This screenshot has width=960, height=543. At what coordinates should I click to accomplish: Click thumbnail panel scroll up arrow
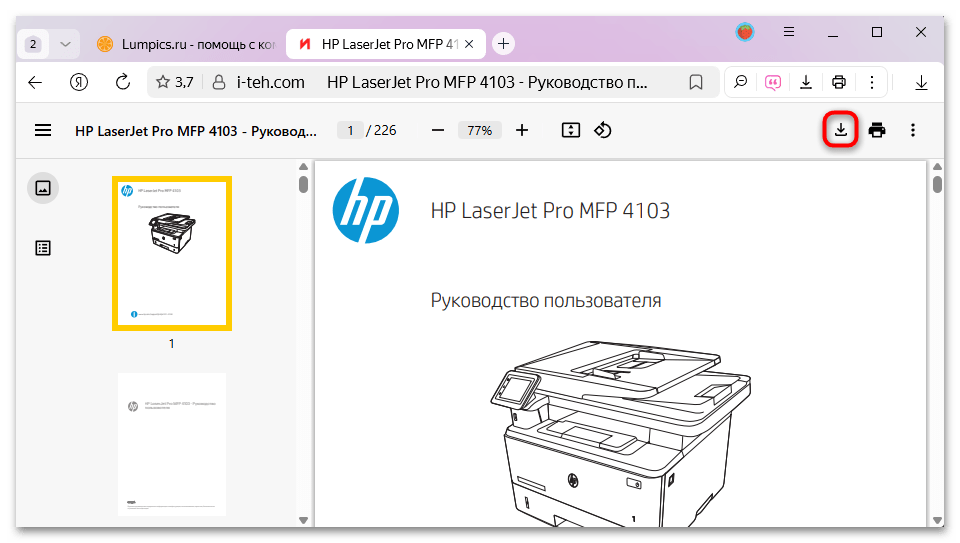tap(303, 167)
